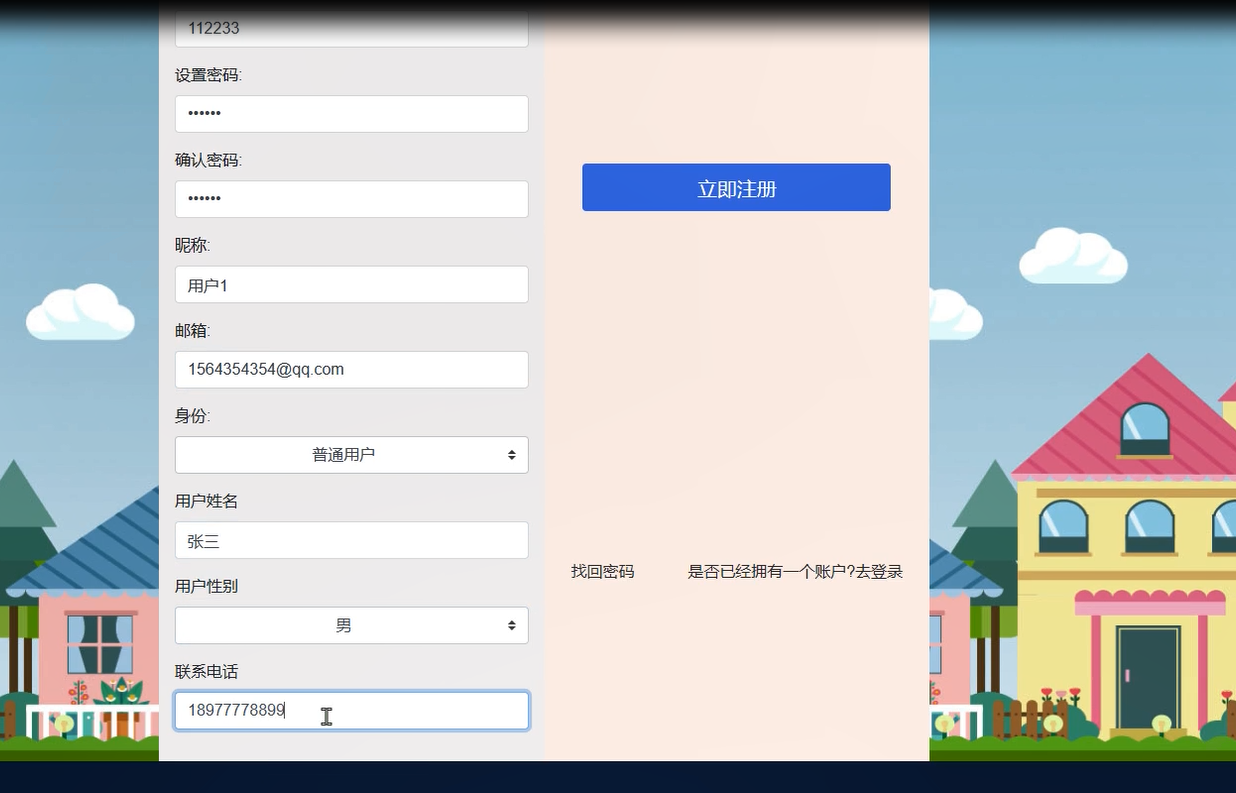Click into the 设置密码 password field
Viewport: 1236px width, 793px height.
pyautogui.click(x=352, y=114)
